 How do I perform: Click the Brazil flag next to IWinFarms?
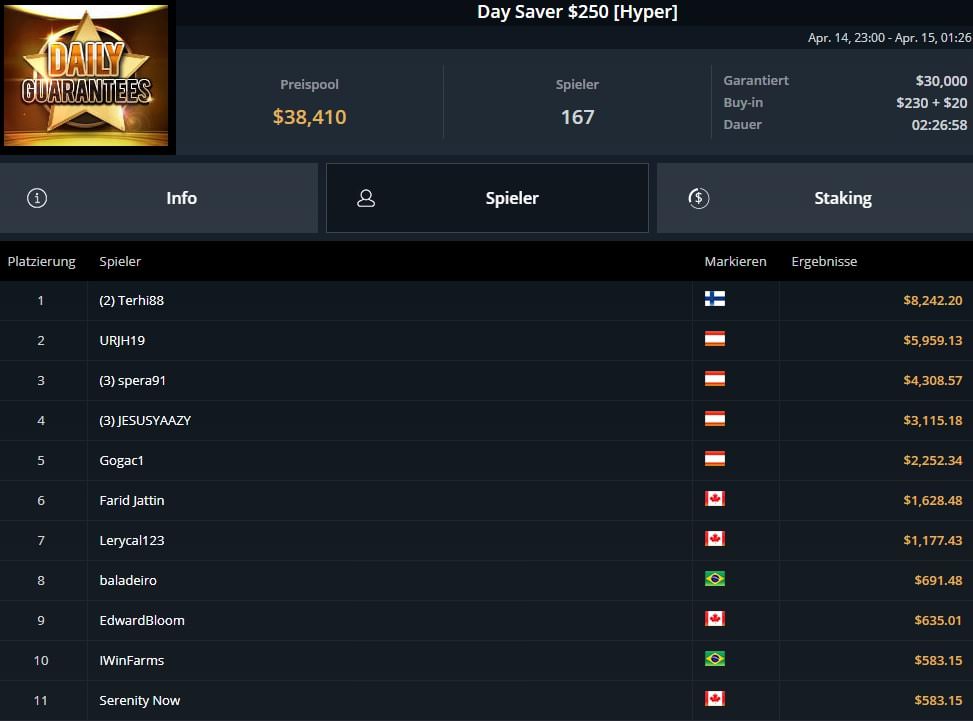coord(714,659)
